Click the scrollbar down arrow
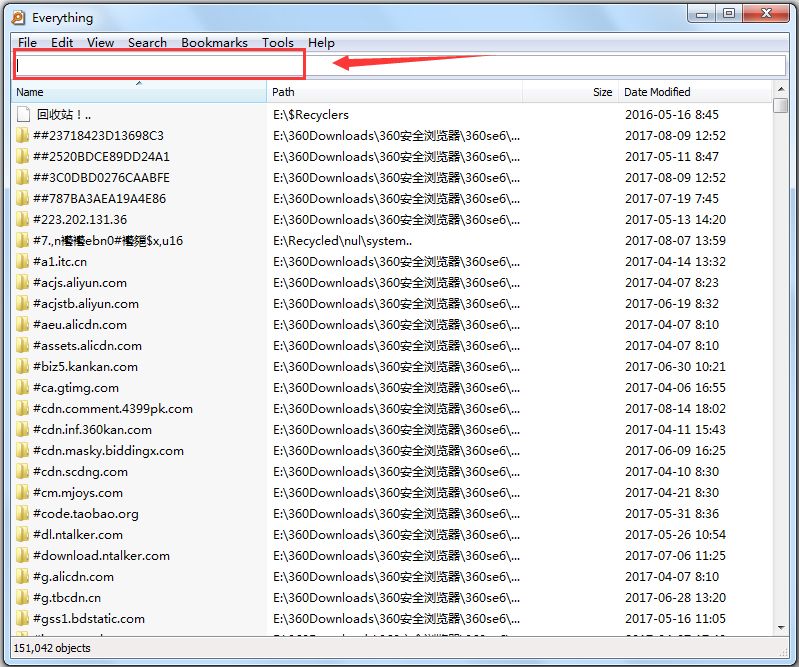The width and height of the screenshot is (799, 667). (x=781, y=628)
